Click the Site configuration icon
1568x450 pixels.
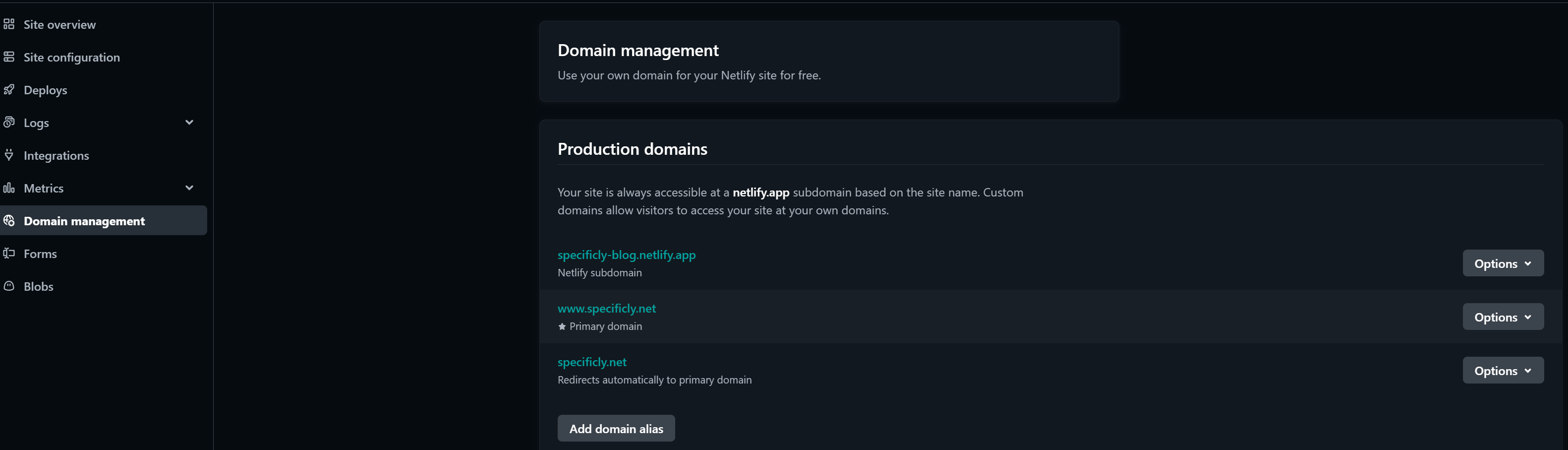coord(8,57)
